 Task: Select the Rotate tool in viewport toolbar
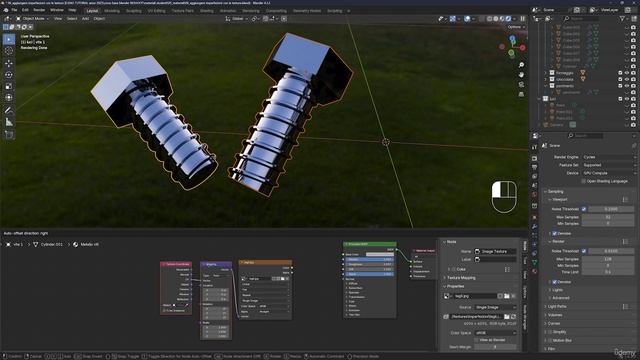click(9, 75)
